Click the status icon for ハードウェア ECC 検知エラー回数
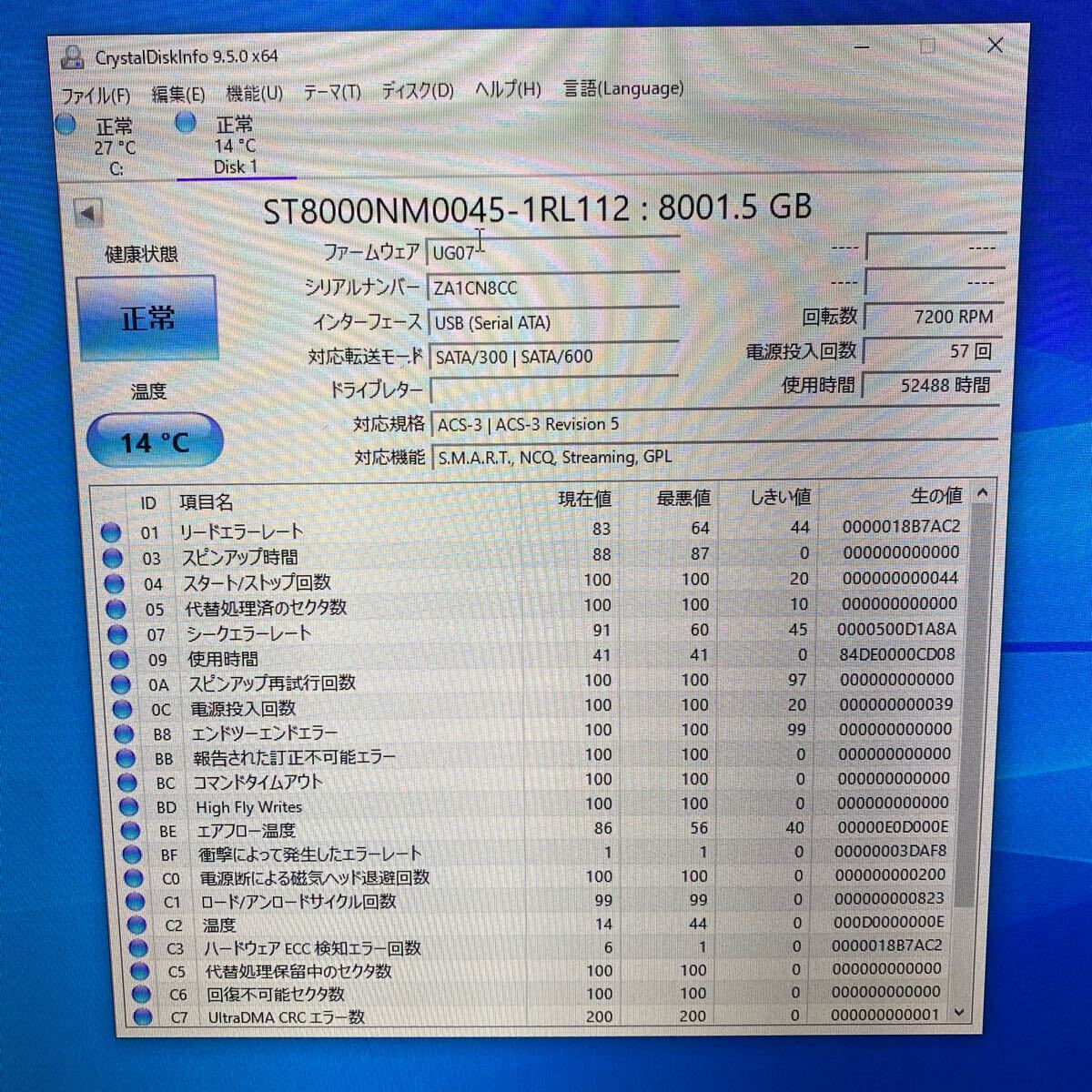The width and height of the screenshot is (1092, 1092). pyautogui.click(x=138, y=949)
